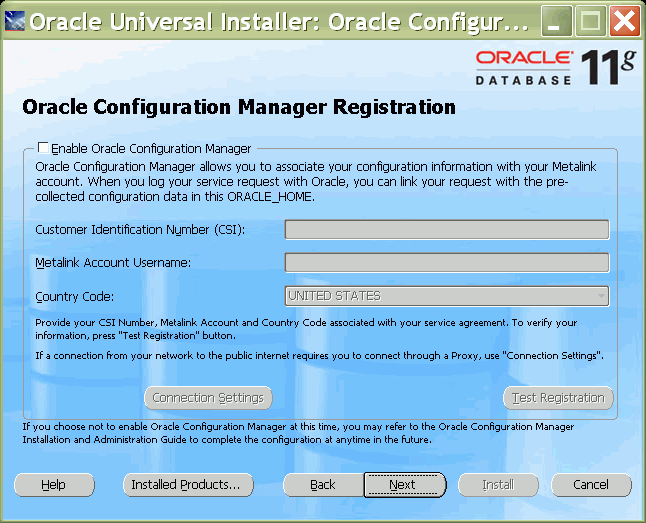Cancel the Oracle installation

[x=591, y=485]
